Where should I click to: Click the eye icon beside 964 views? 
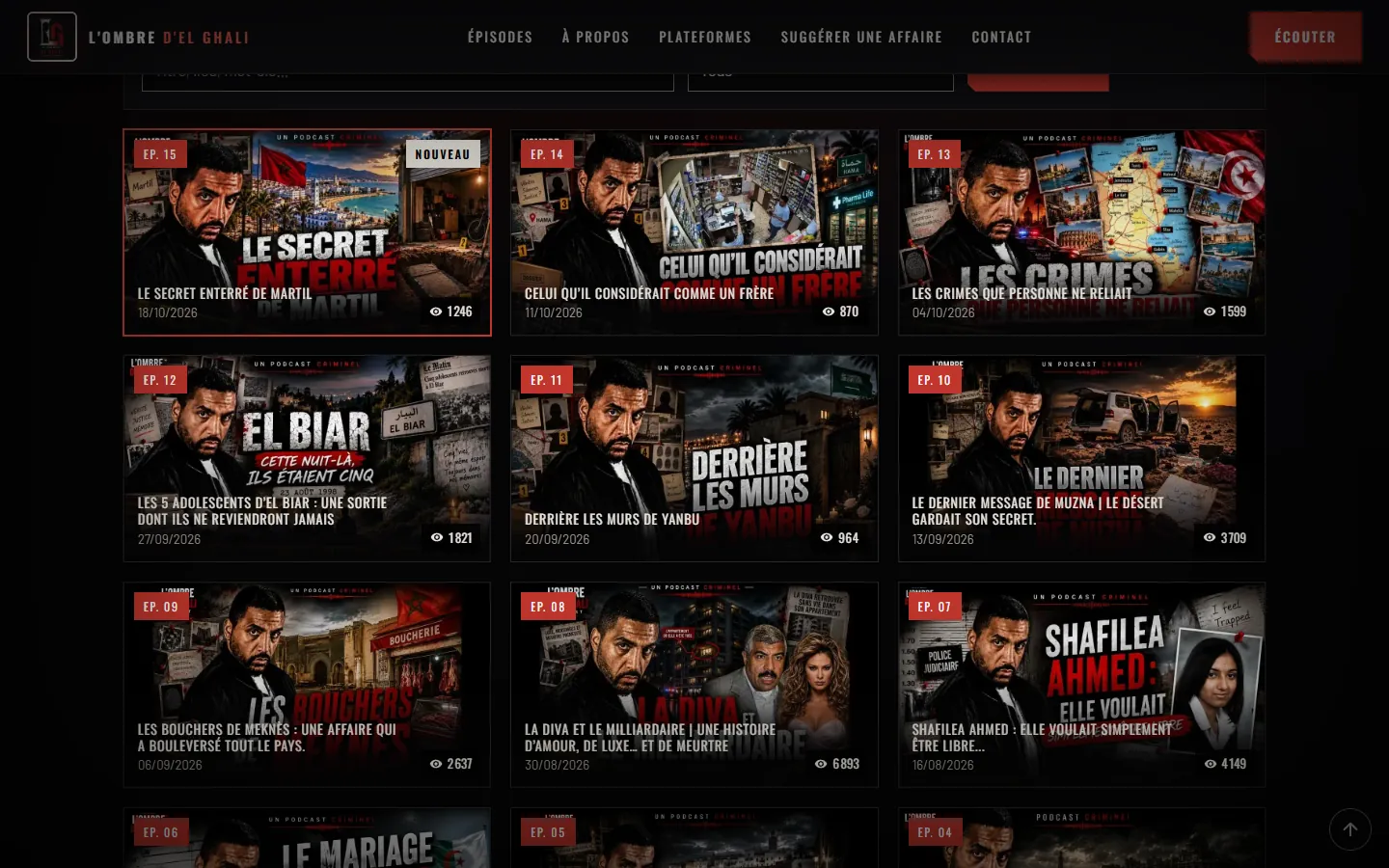827,537
